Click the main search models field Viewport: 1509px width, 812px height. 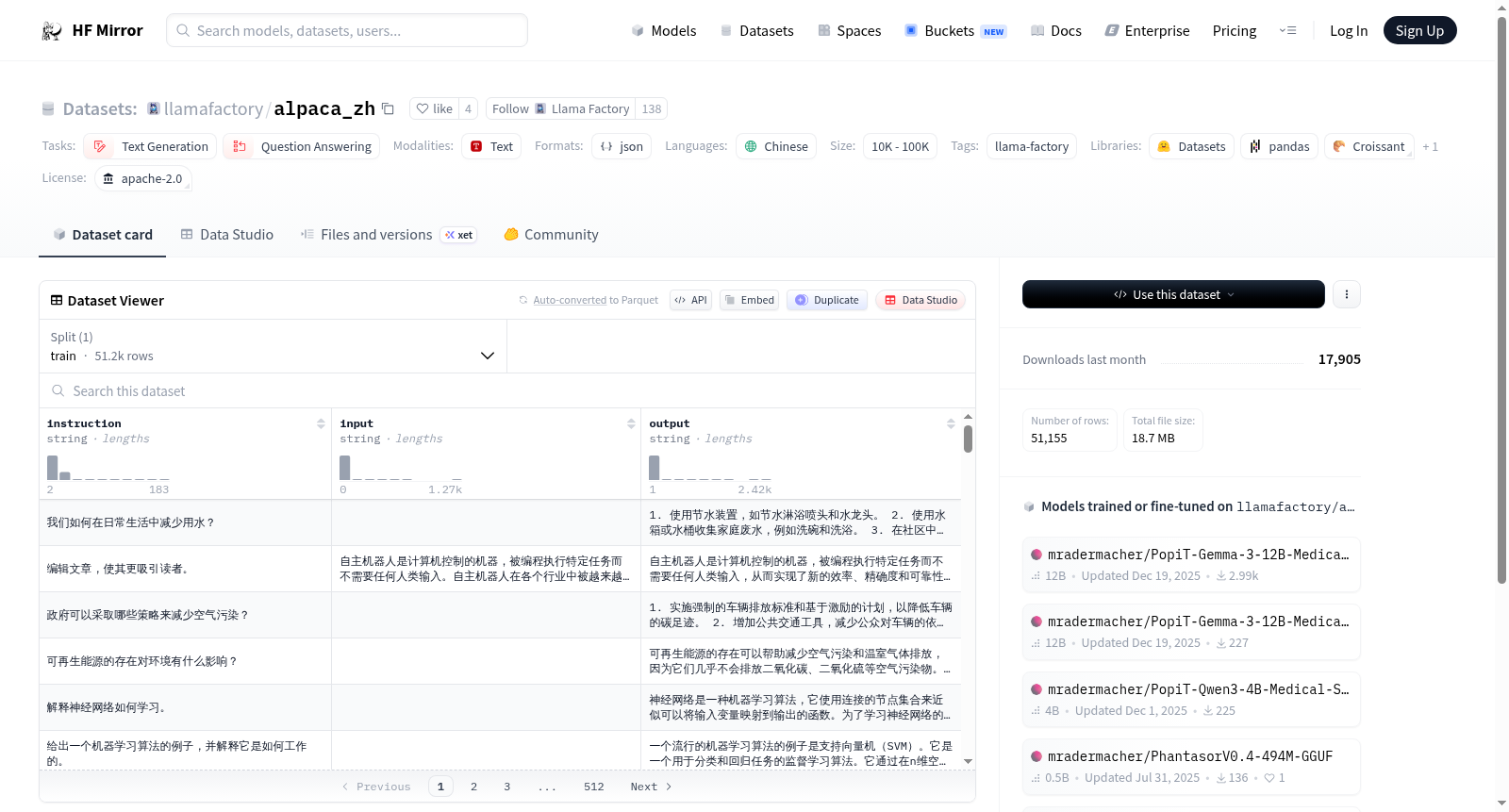point(347,30)
